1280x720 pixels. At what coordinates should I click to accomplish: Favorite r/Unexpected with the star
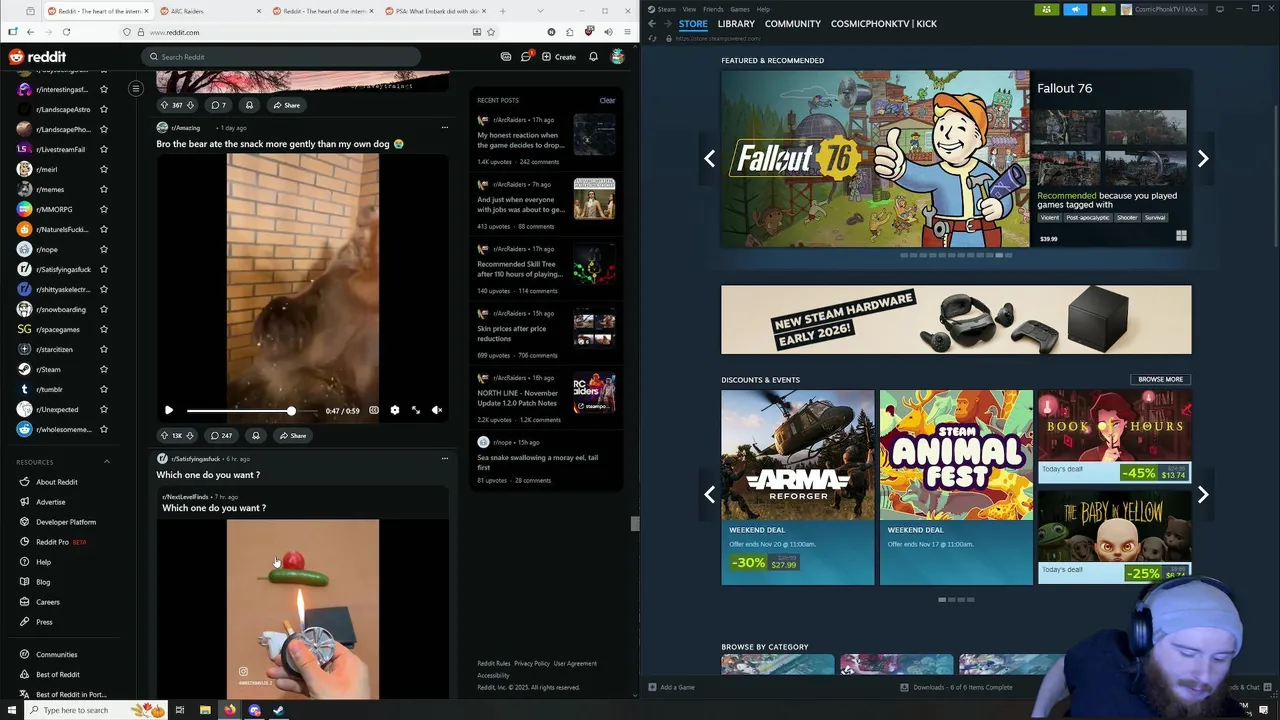pos(104,409)
